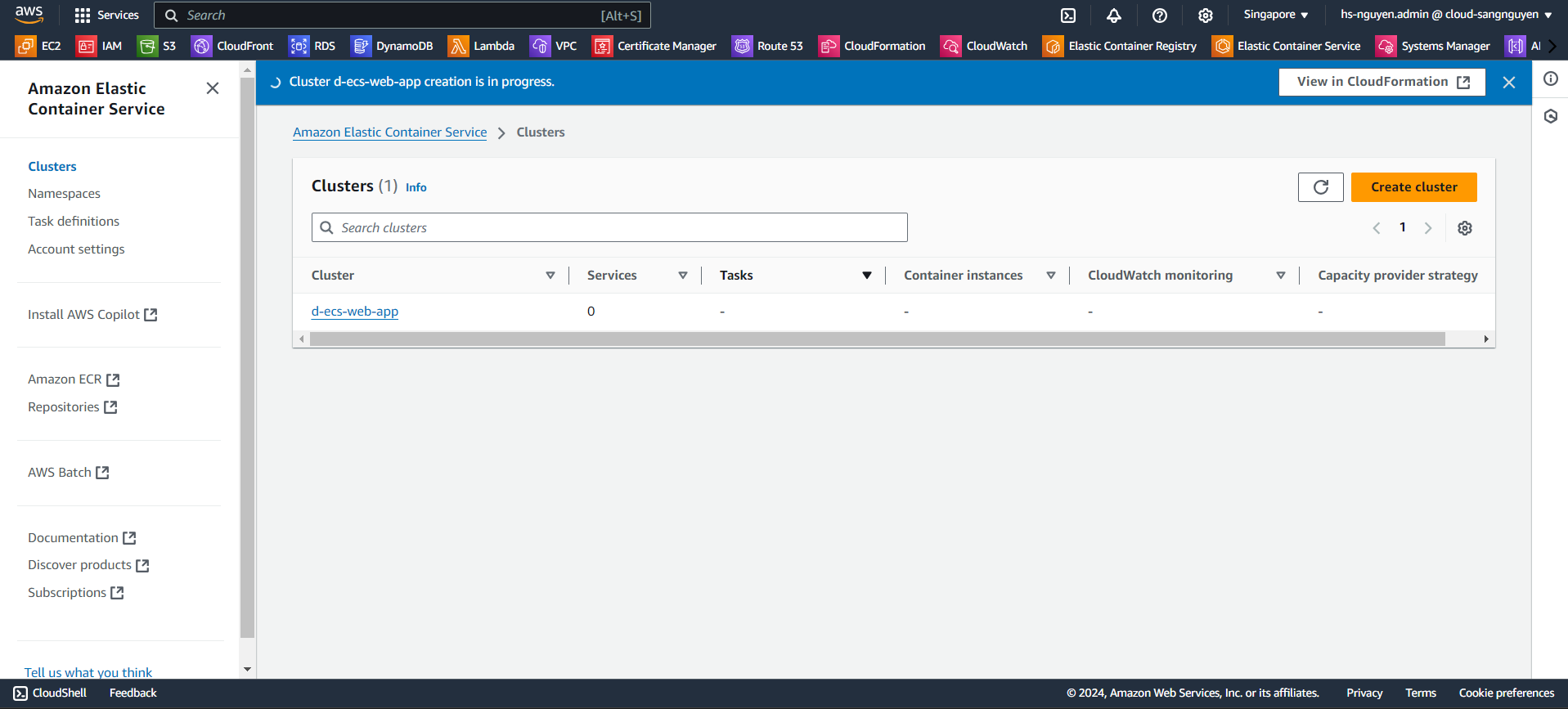This screenshot has width=1568, height=709.
Task: Open the help question mark menu
Action: pyautogui.click(x=1159, y=16)
